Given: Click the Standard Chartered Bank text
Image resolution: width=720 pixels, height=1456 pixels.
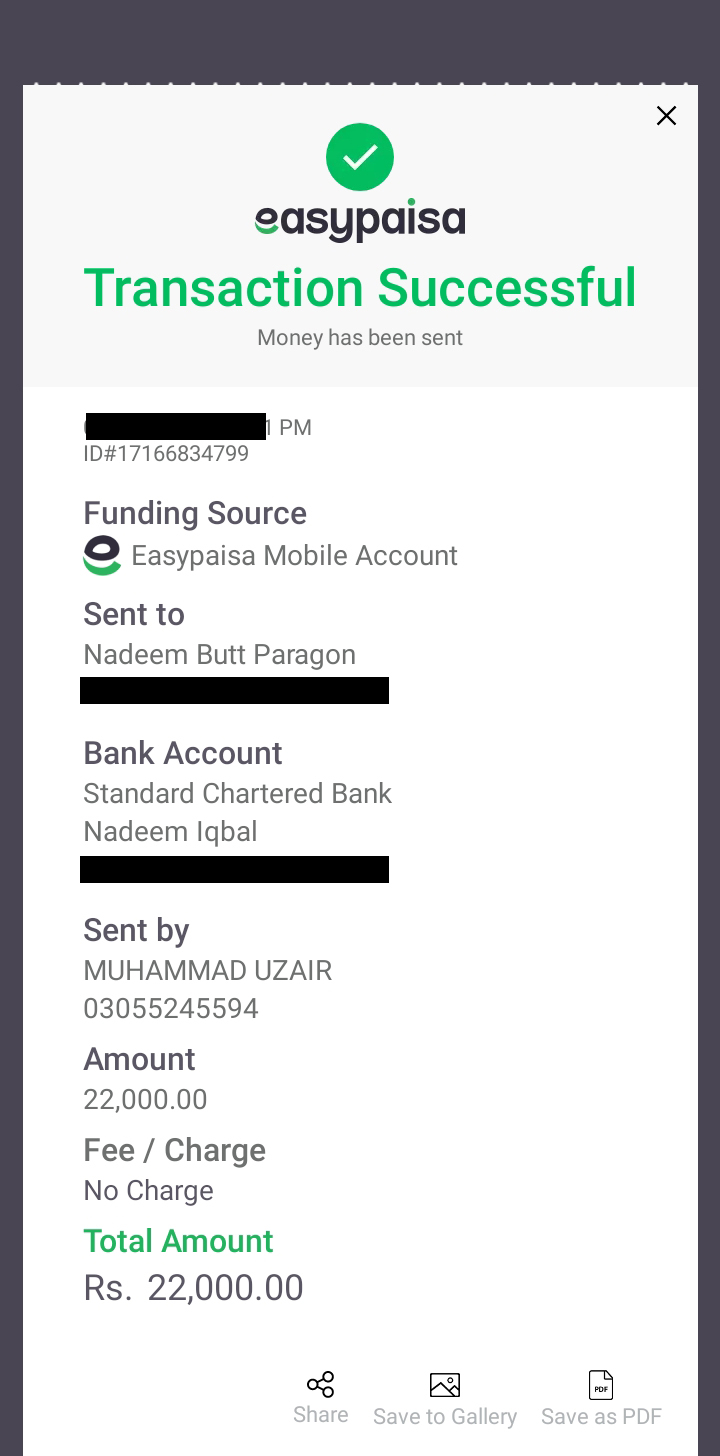Looking at the screenshot, I should [238, 794].
